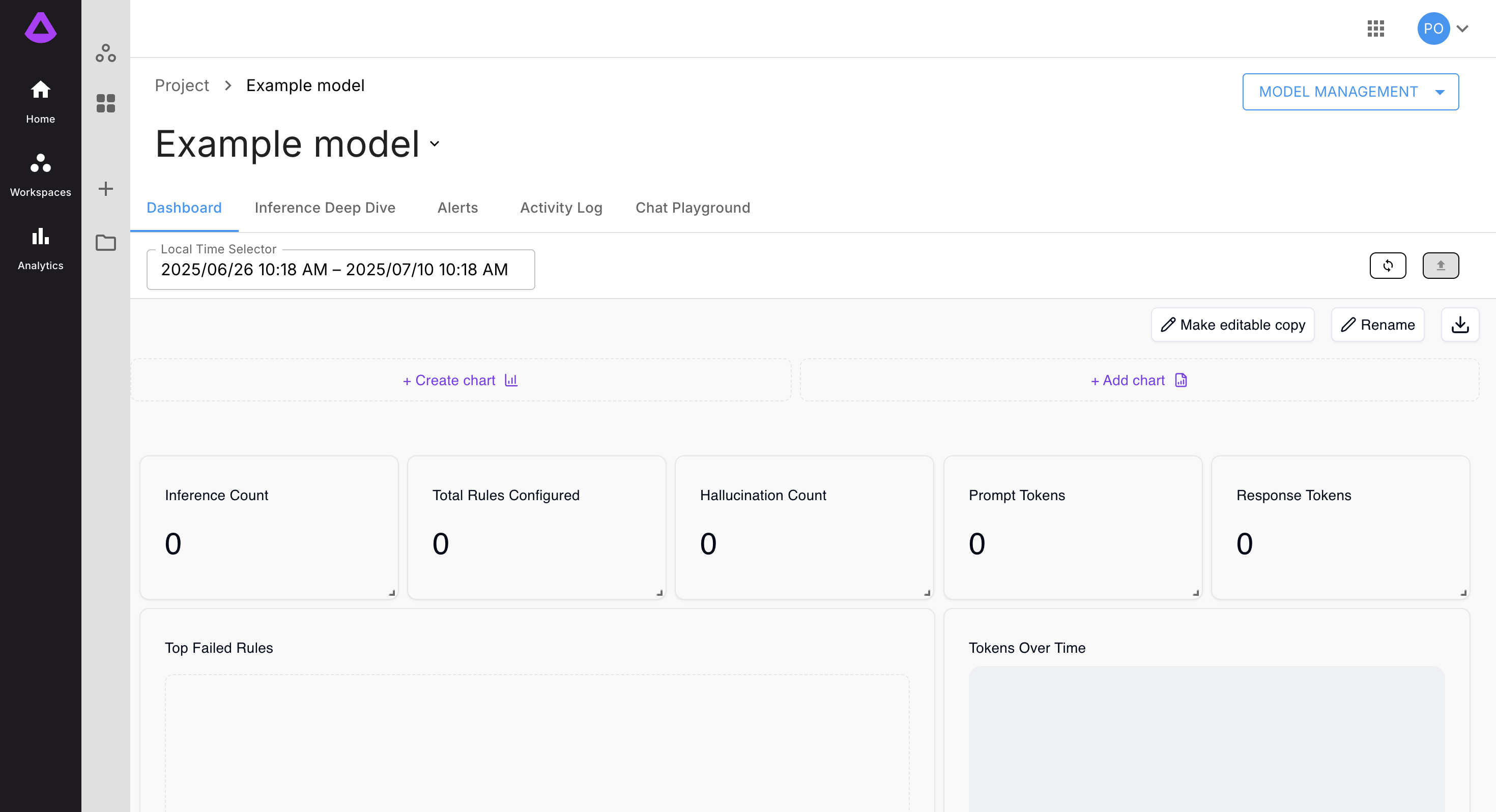Screen dimensions: 1496x812
Task: Click the upload arrow icon button
Action: pyautogui.click(x=1440, y=266)
